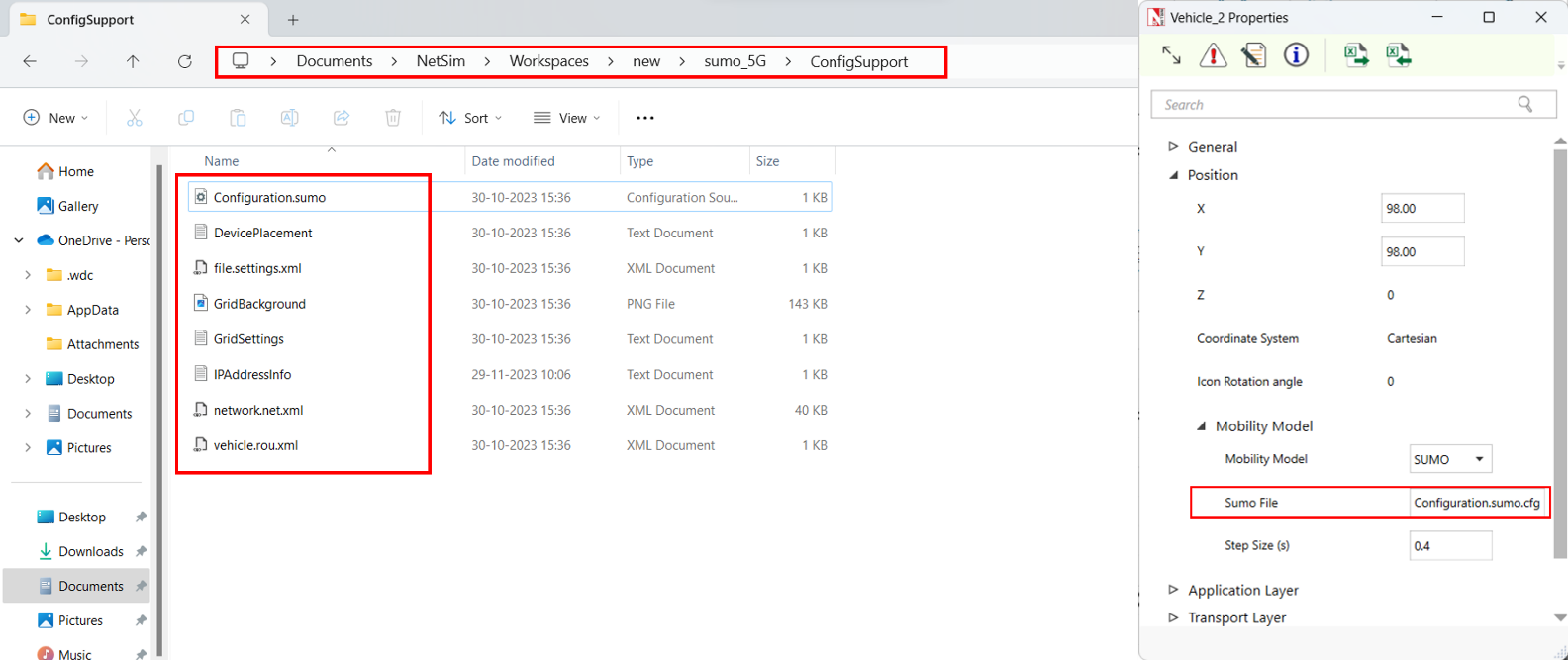Click the Paste icon in Explorer toolbar
The width and height of the screenshot is (1568, 660).
tap(238, 118)
